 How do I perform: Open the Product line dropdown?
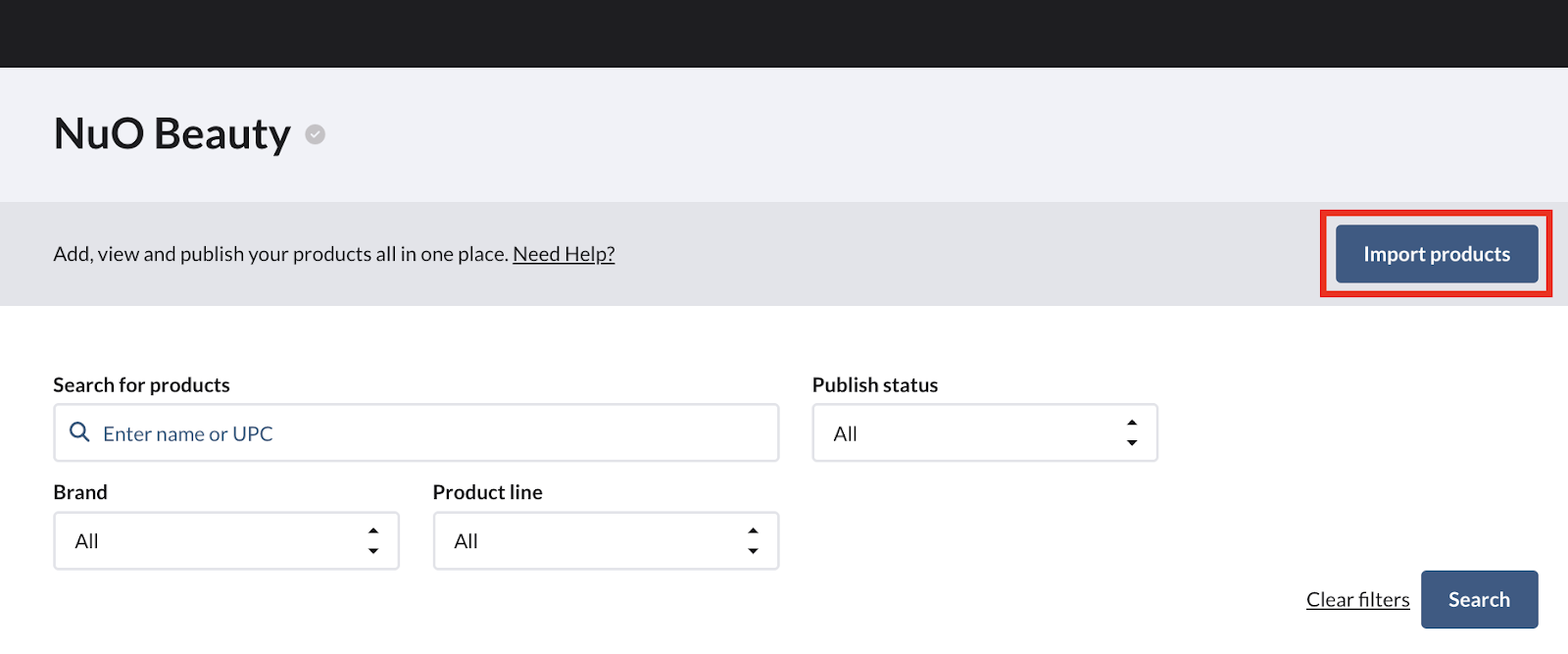tap(606, 540)
